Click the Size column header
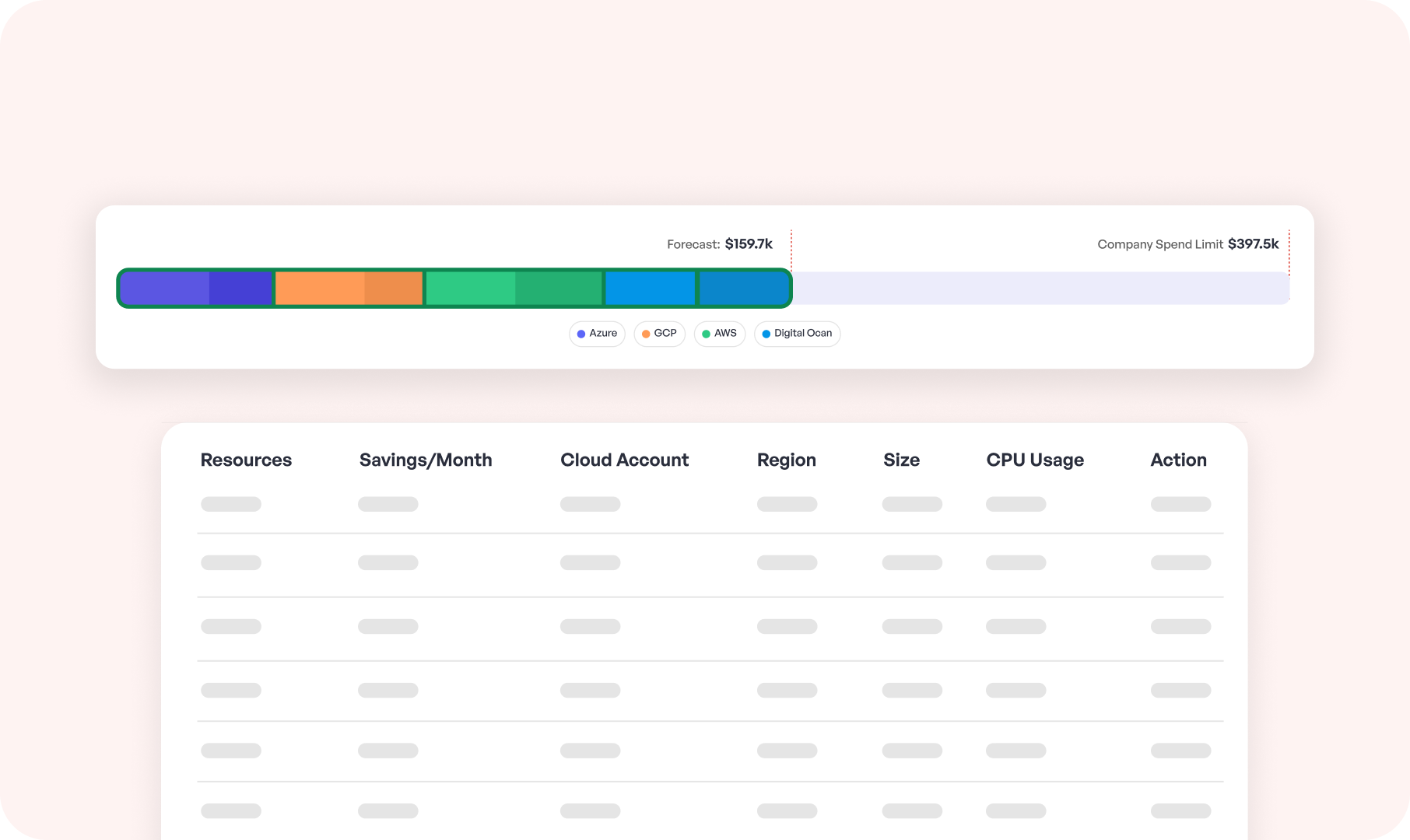 (901, 460)
